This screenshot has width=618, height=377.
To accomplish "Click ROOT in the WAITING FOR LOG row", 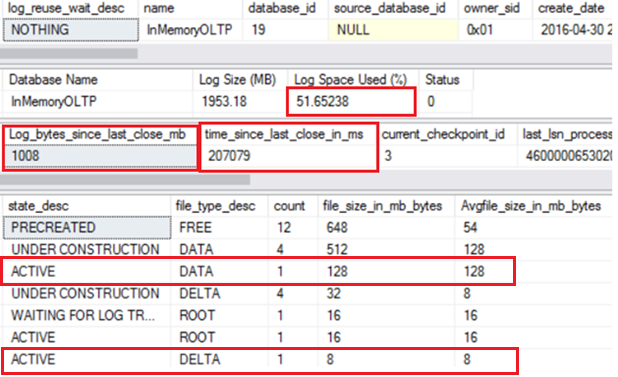I will click(x=197, y=316).
